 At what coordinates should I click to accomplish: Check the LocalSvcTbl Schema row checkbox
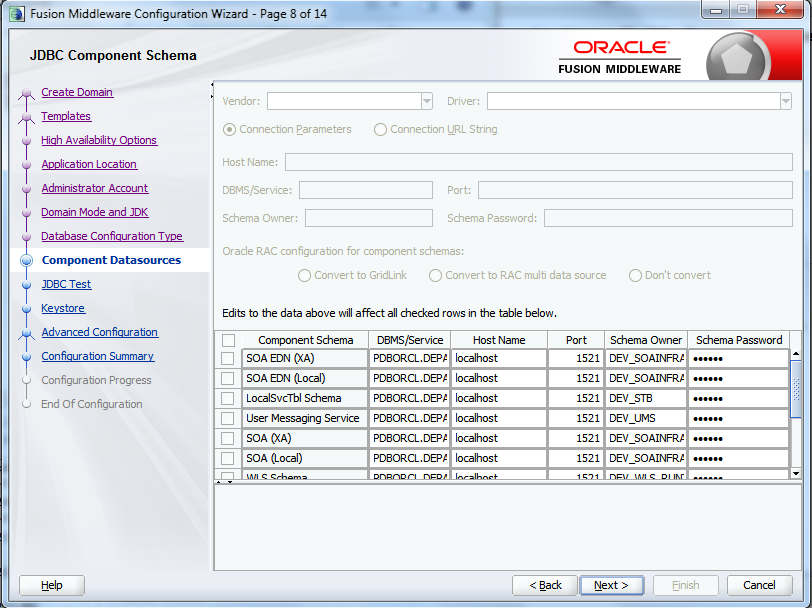tap(227, 398)
